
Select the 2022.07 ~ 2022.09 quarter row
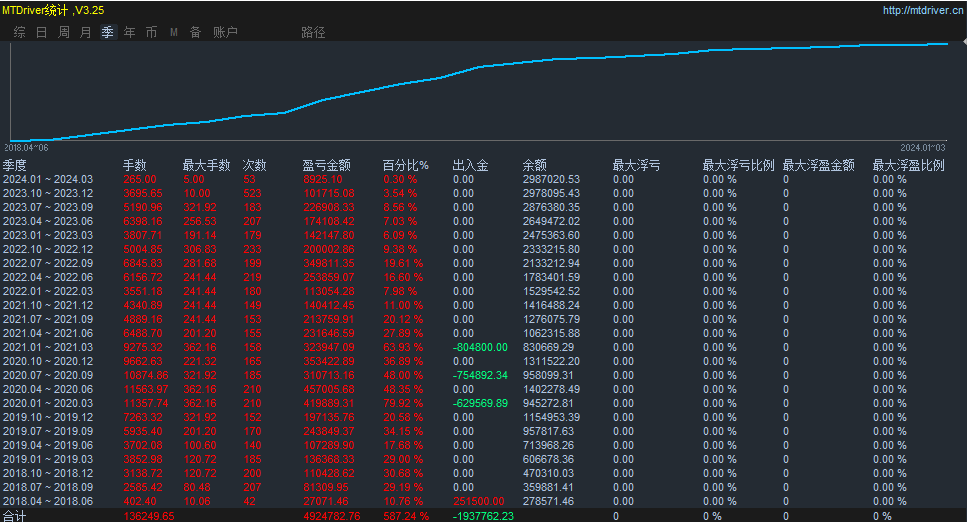pos(484,263)
